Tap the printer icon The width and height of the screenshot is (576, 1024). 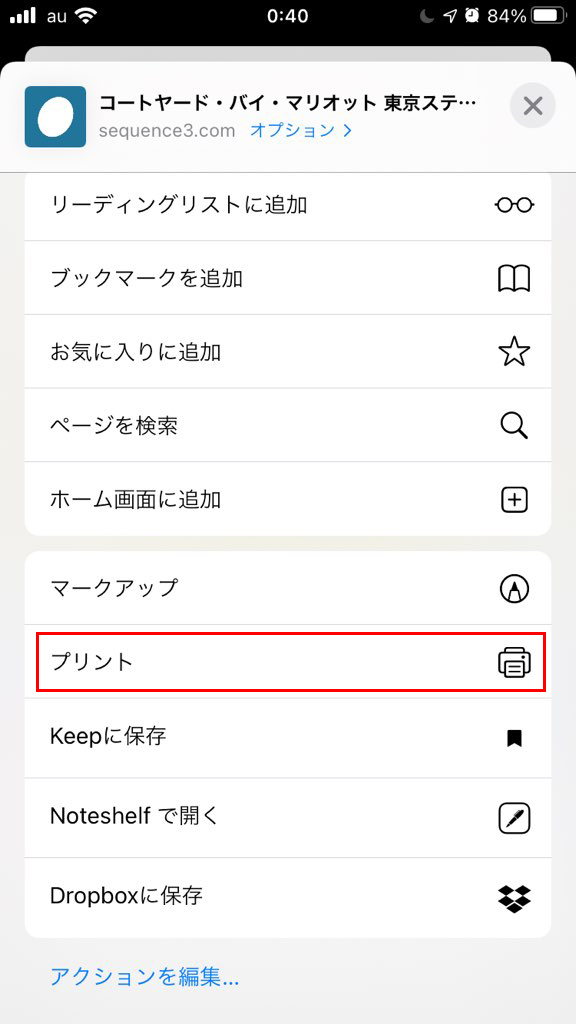[514, 662]
